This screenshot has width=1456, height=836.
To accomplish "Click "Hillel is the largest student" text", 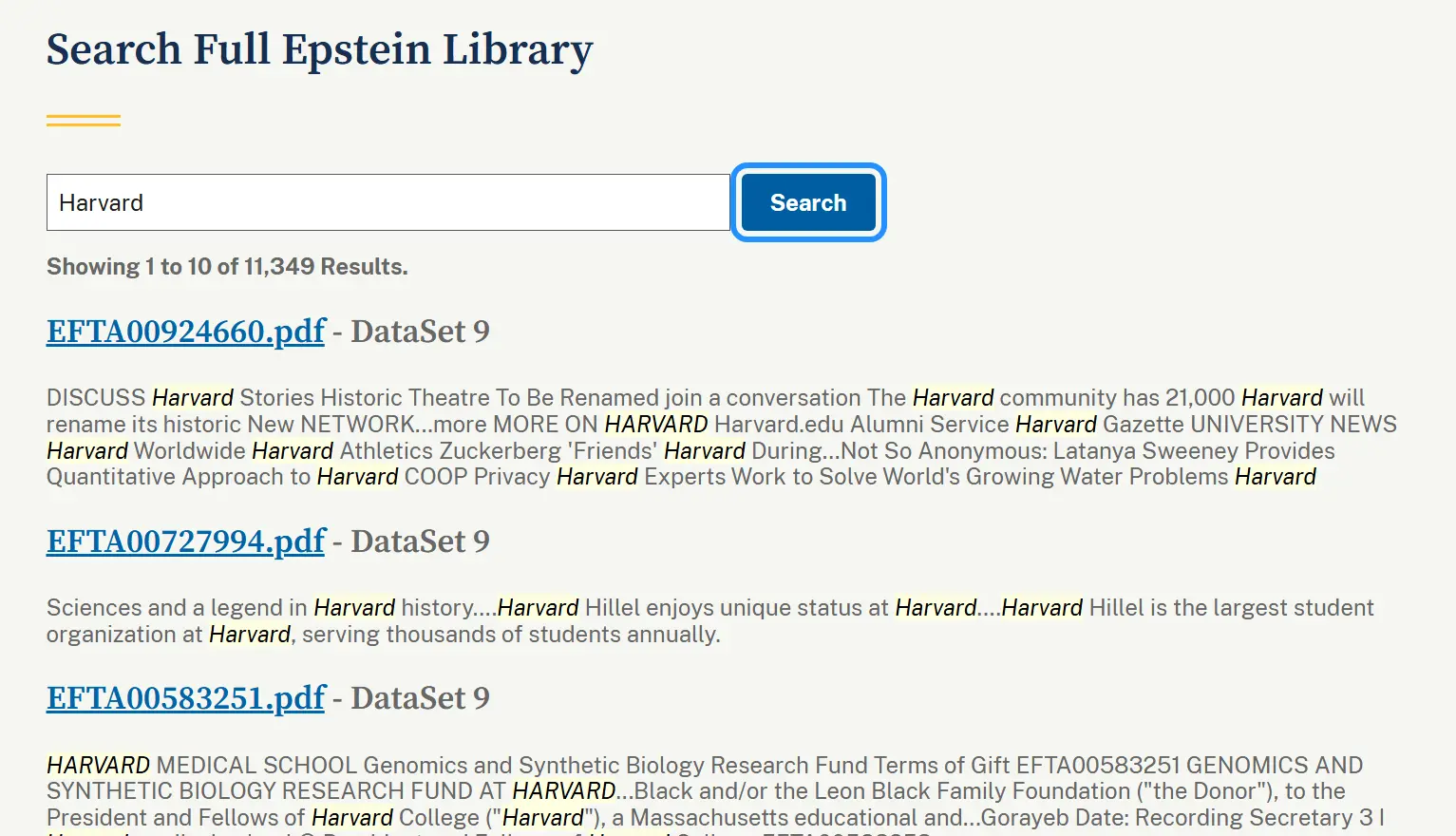I will [x=1231, y=608].
